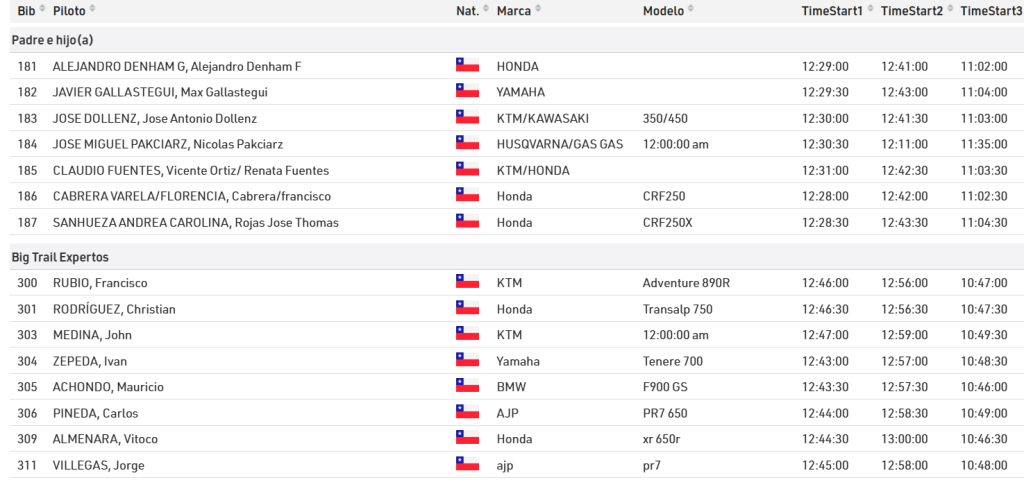Click the sort arrows next to Modelo
1024x480 pixels.
tap(693, 10)
